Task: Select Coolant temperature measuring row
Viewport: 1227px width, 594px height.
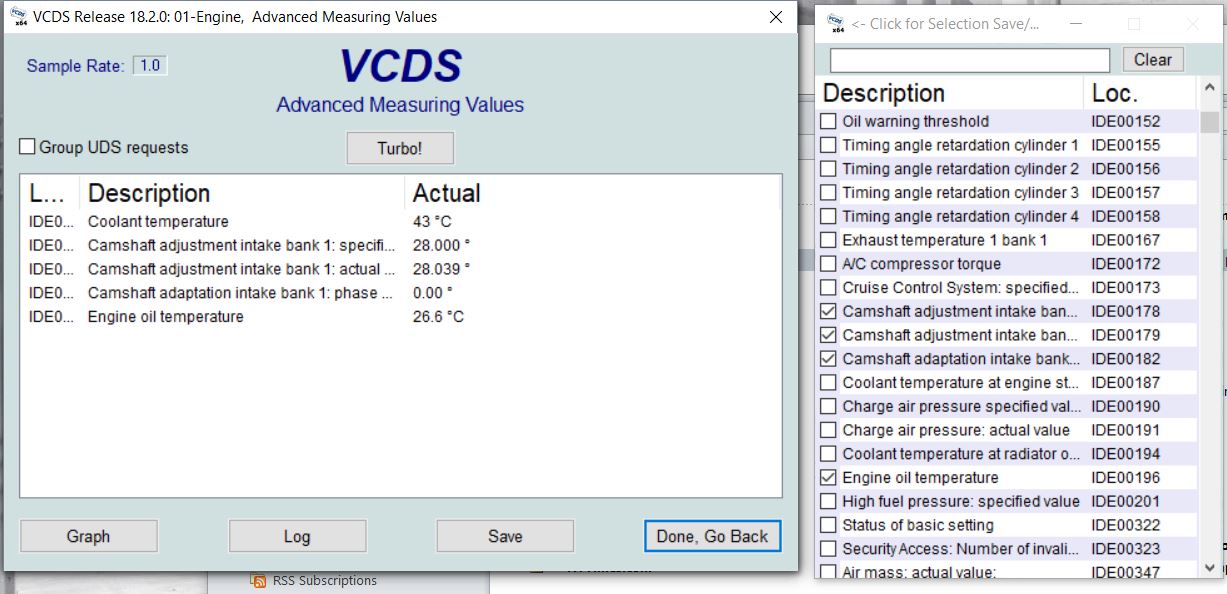Action: pyautogui.click(x=400, y=222)
